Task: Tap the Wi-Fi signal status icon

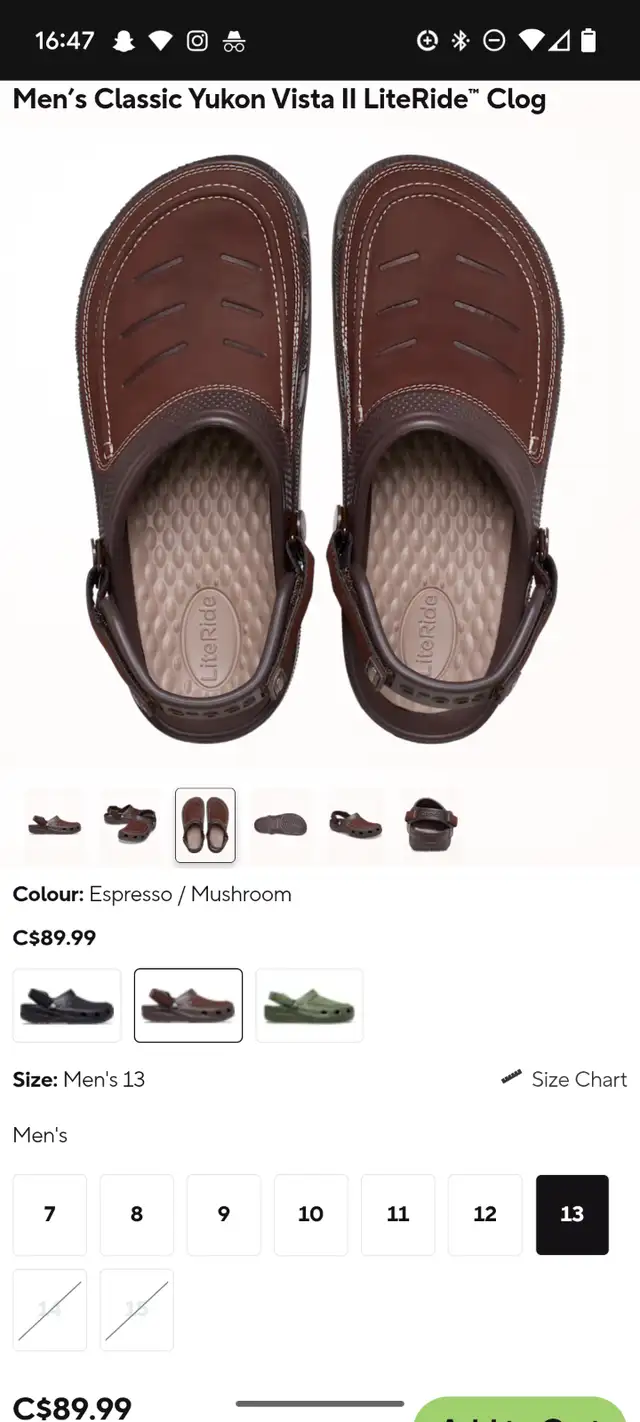Action: click(x=532, y=40)
